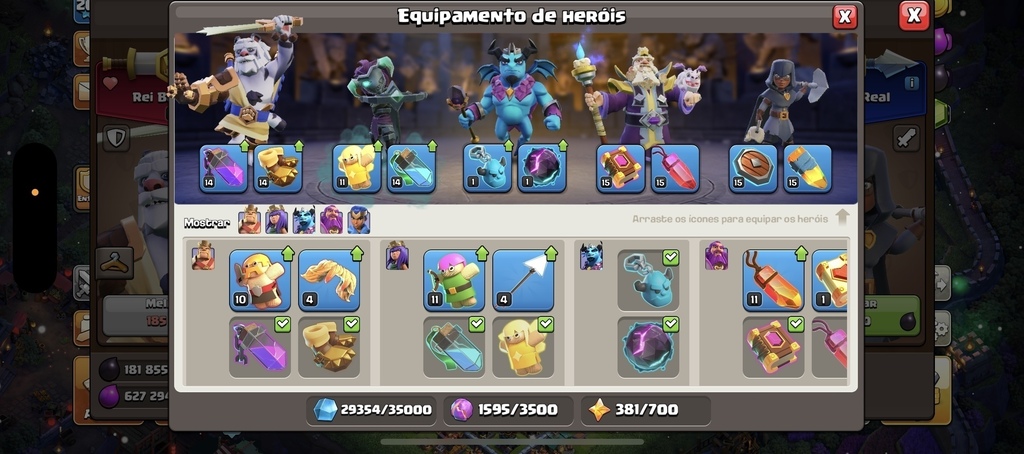This screenshot has height=454, width=1024.
Task: Tap the Royal Champion's shield equipment slot
Action: coord(753,169)
